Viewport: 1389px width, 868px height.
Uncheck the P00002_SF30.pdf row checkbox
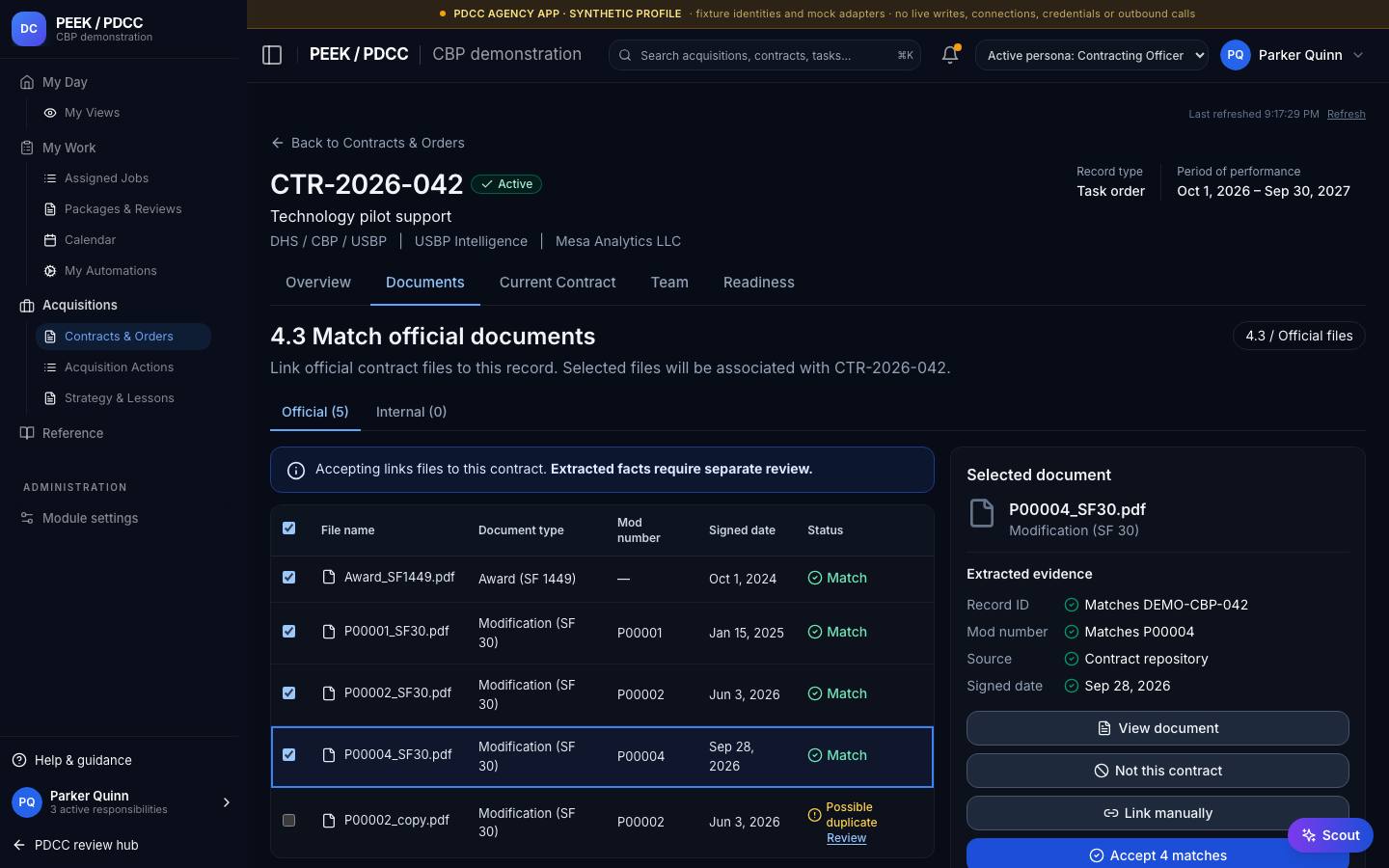coord(288,692)
